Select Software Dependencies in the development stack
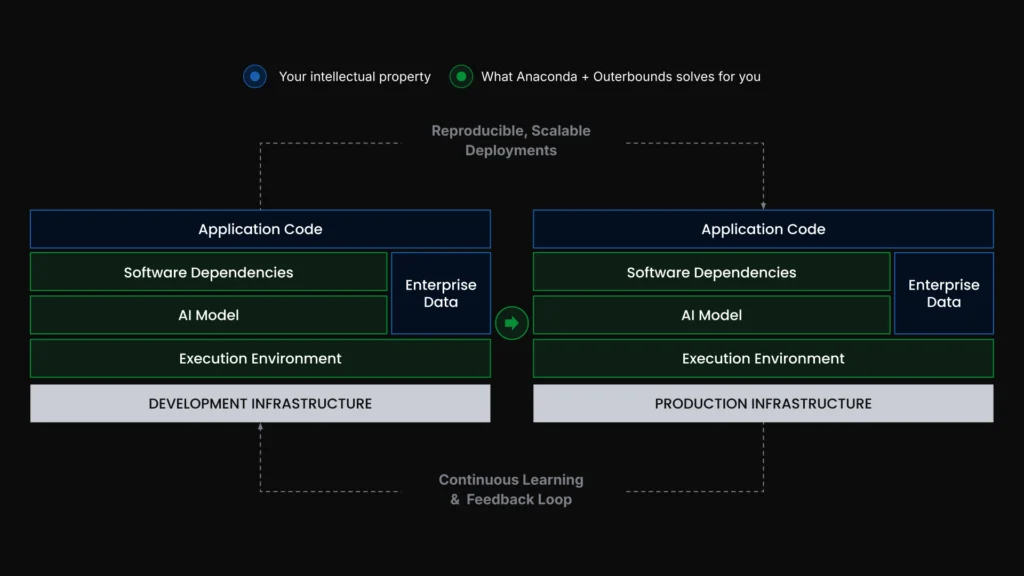Viewport: 1024px width, 576px height. point(208,272)
